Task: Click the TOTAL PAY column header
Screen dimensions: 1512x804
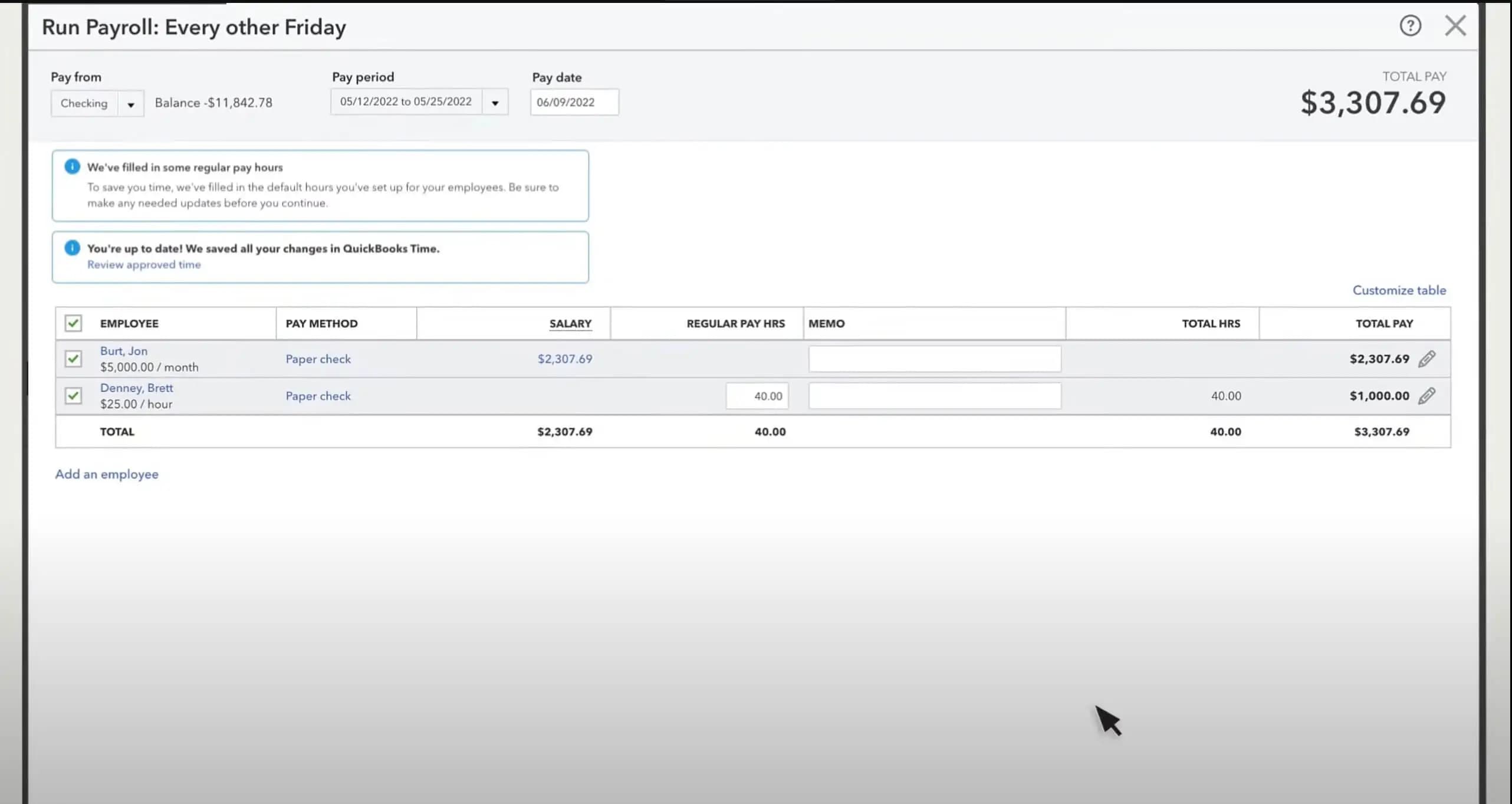Action: (1384, 324)
